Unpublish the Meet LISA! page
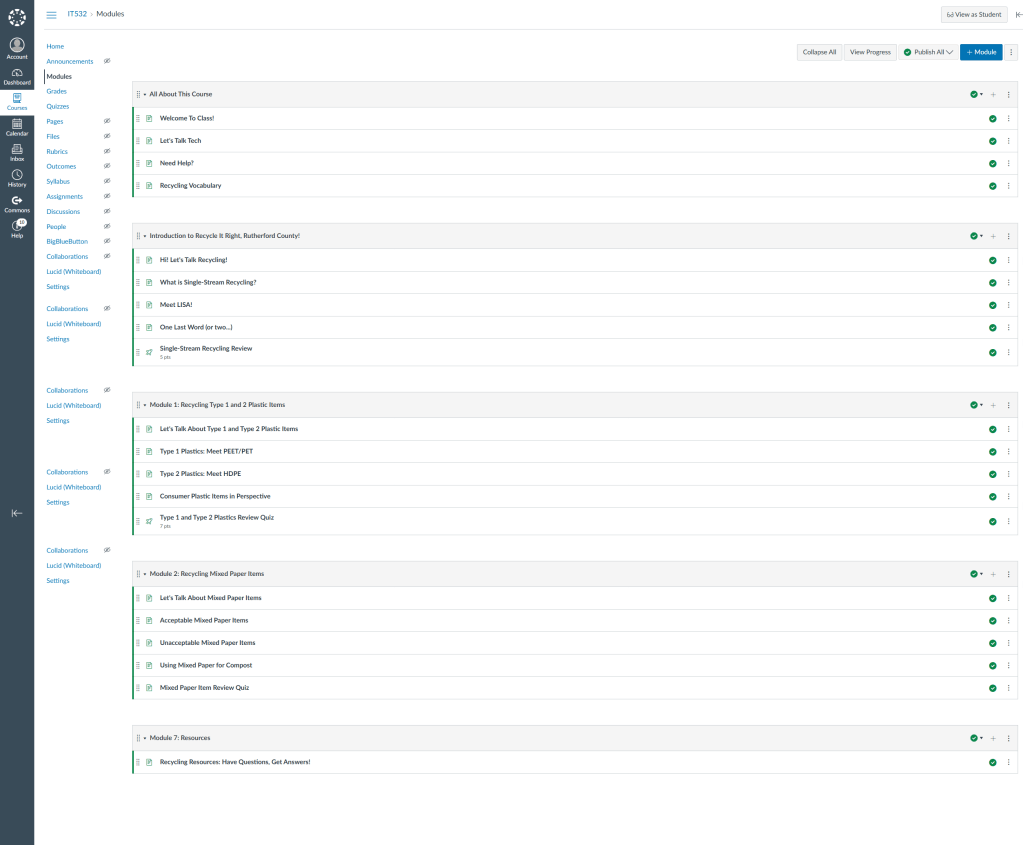Screen dimensions: 1023x845 [992, 305]
